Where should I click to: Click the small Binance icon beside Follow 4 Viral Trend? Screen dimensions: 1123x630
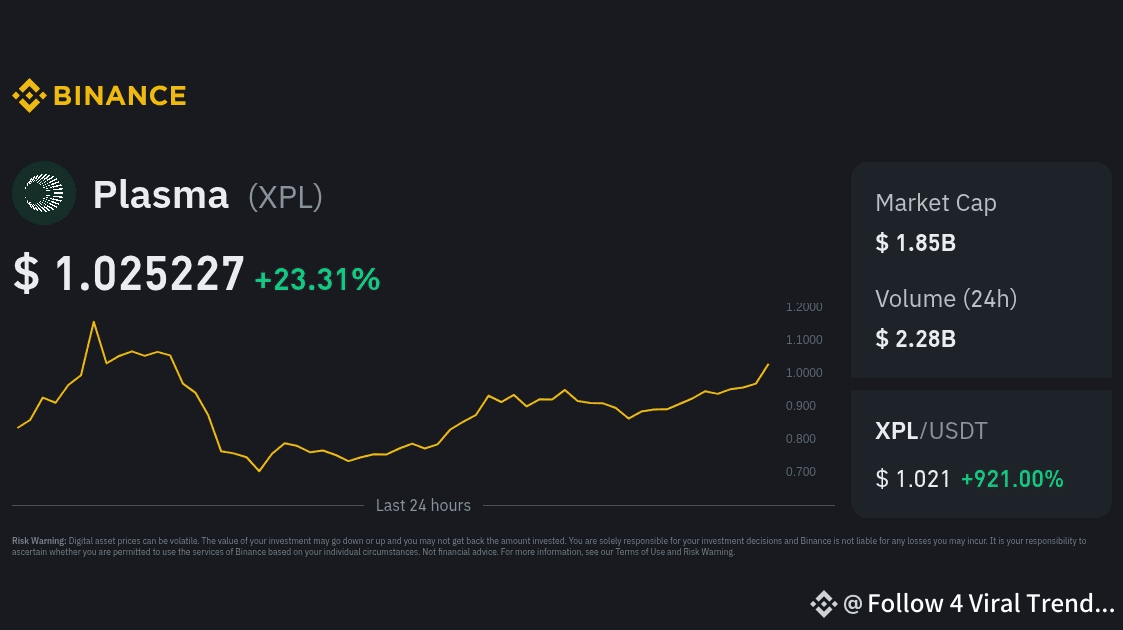pos(824,604)
